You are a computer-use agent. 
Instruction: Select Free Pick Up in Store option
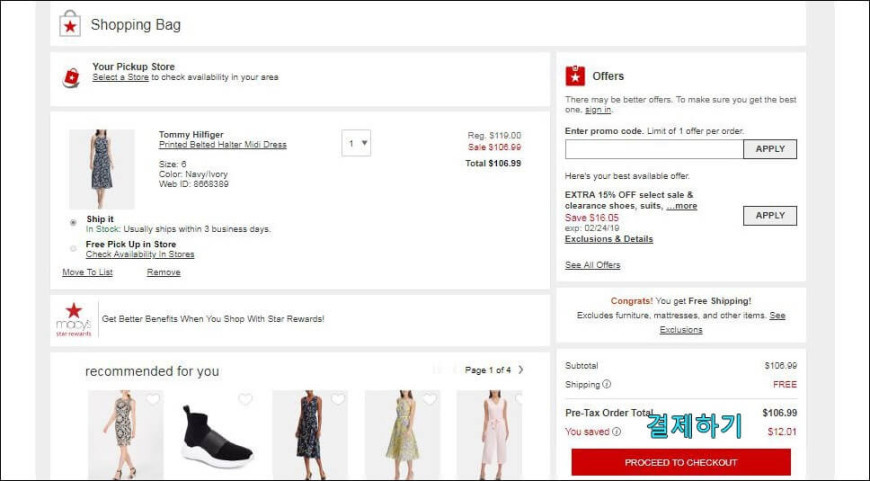(x=73, y=249)
